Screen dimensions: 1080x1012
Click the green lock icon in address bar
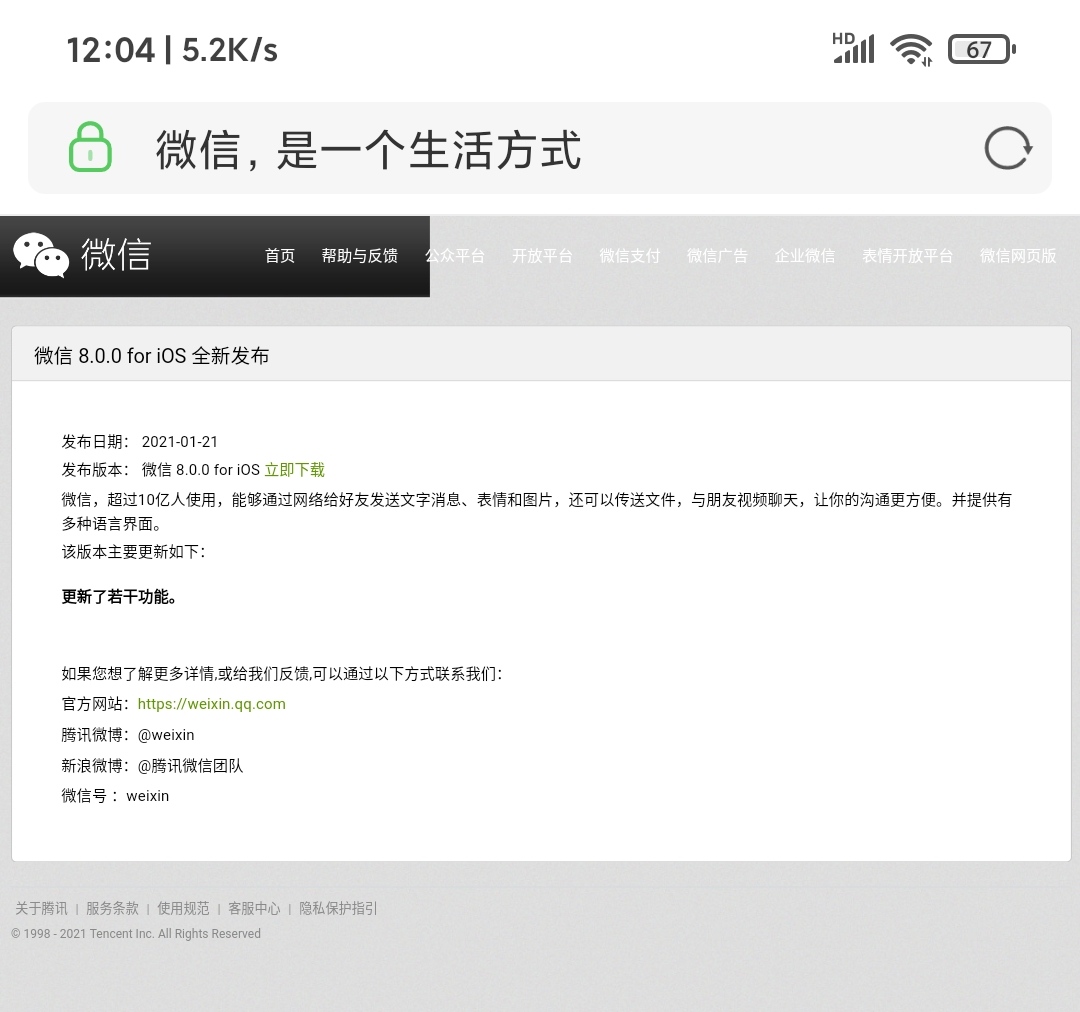[x=90, y=147]
